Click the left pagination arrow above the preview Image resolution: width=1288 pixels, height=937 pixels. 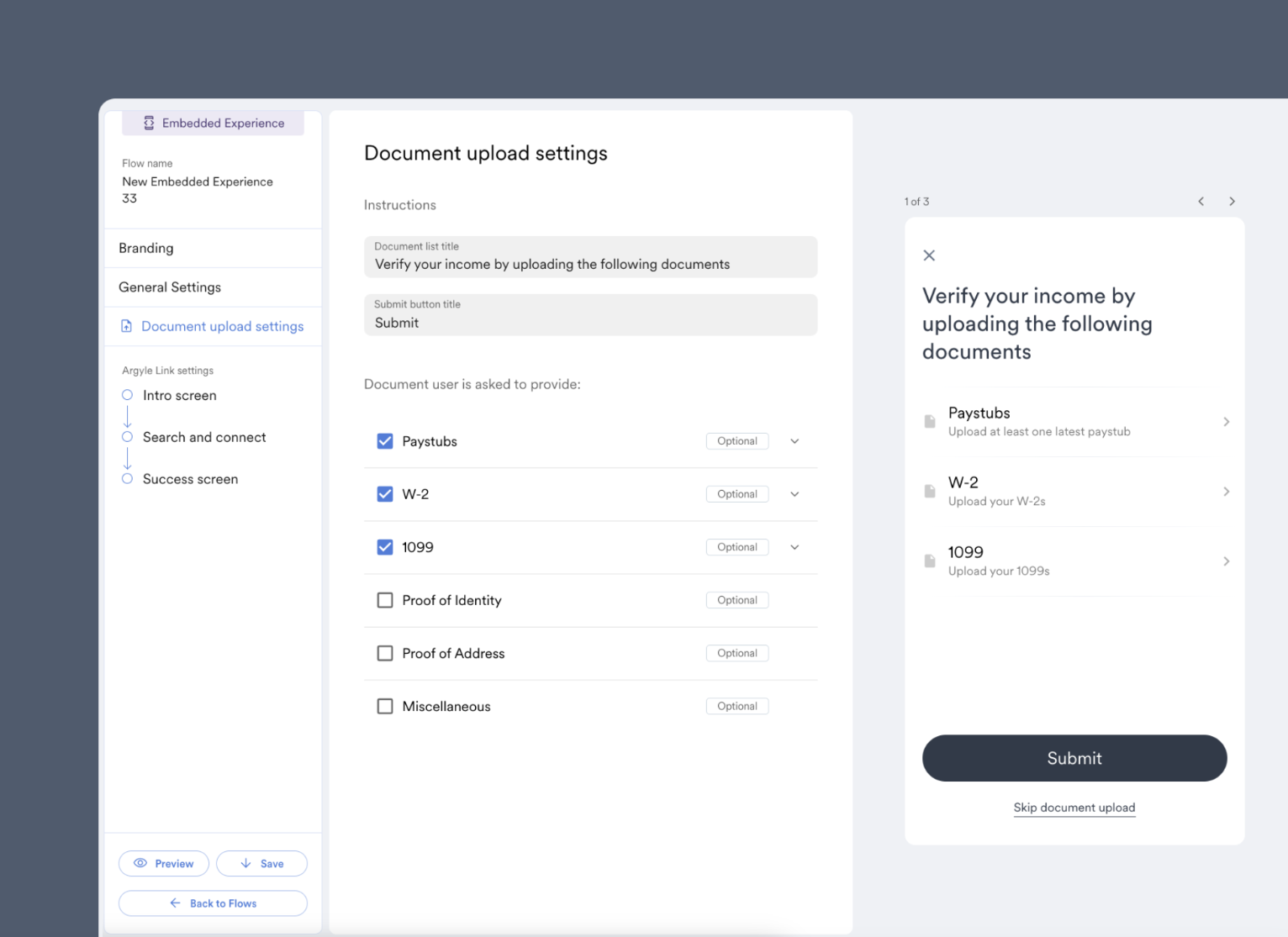click(1201, 202)
